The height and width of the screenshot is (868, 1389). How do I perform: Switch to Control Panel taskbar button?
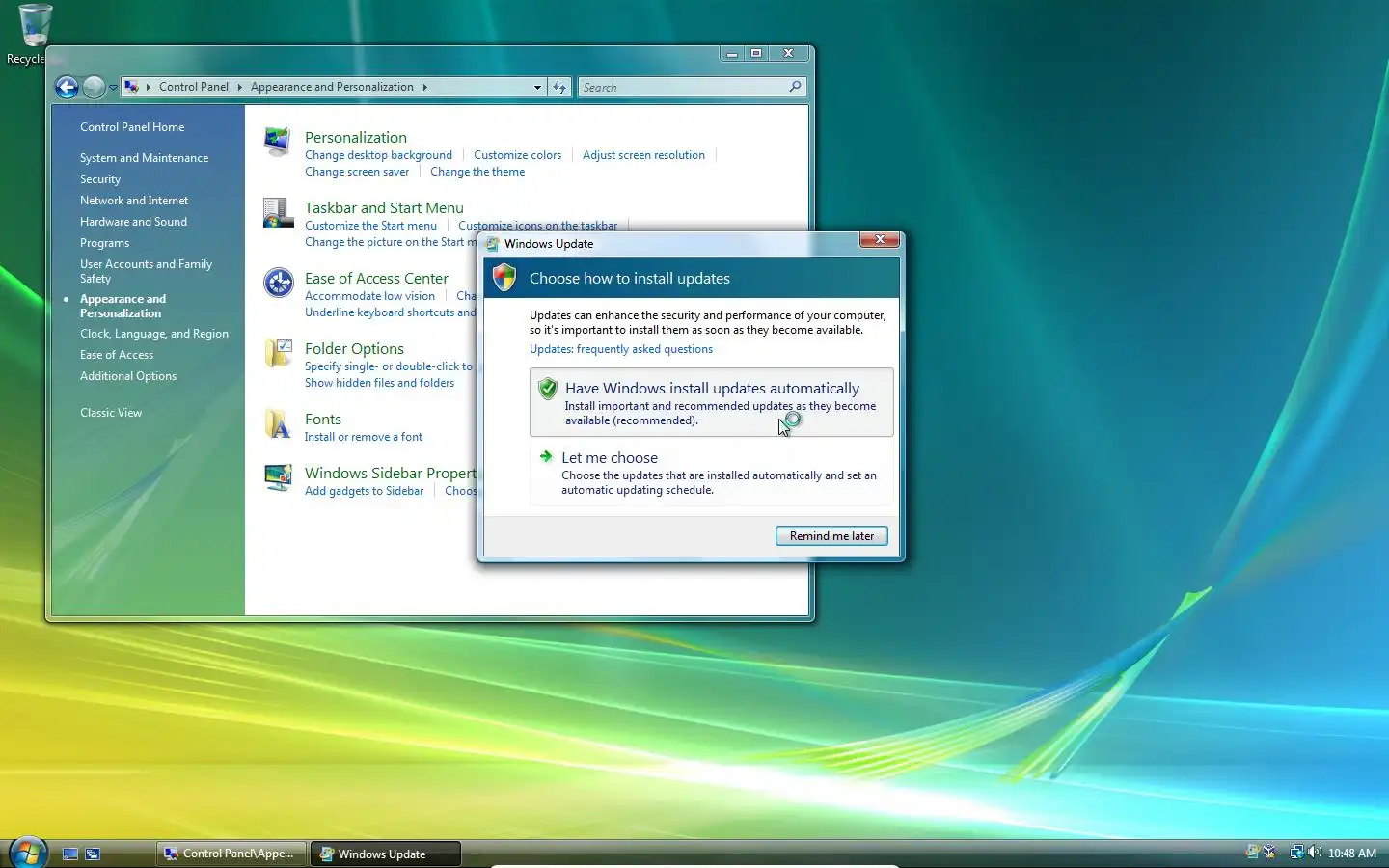[x=231, y=854]
